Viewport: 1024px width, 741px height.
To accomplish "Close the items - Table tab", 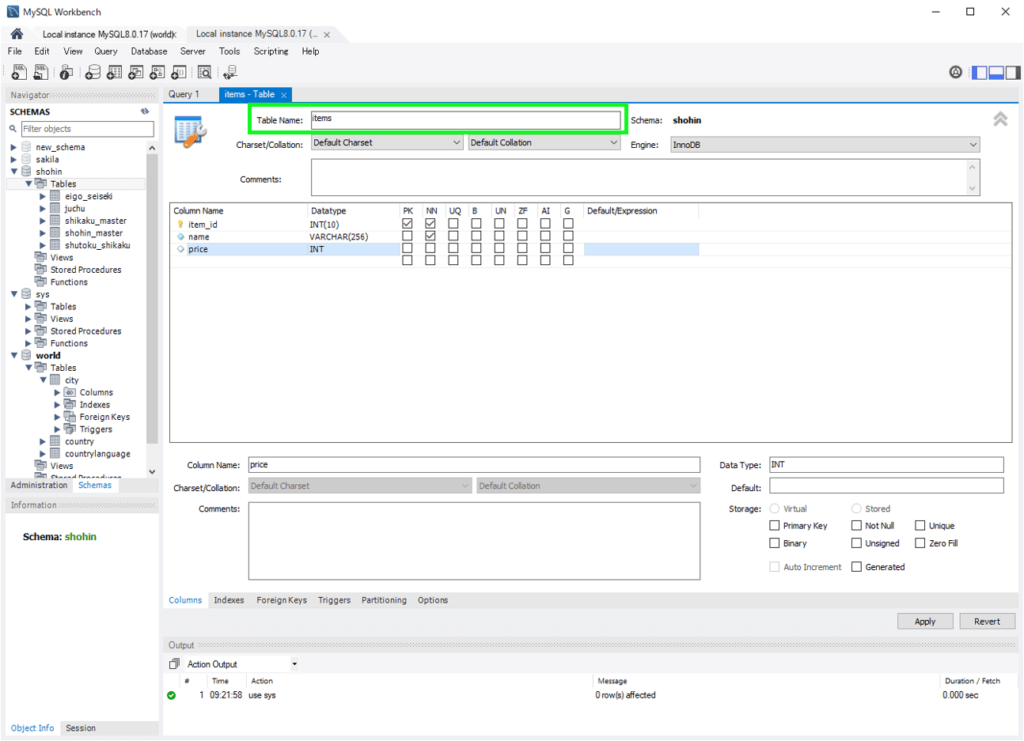I will point(284,95).
